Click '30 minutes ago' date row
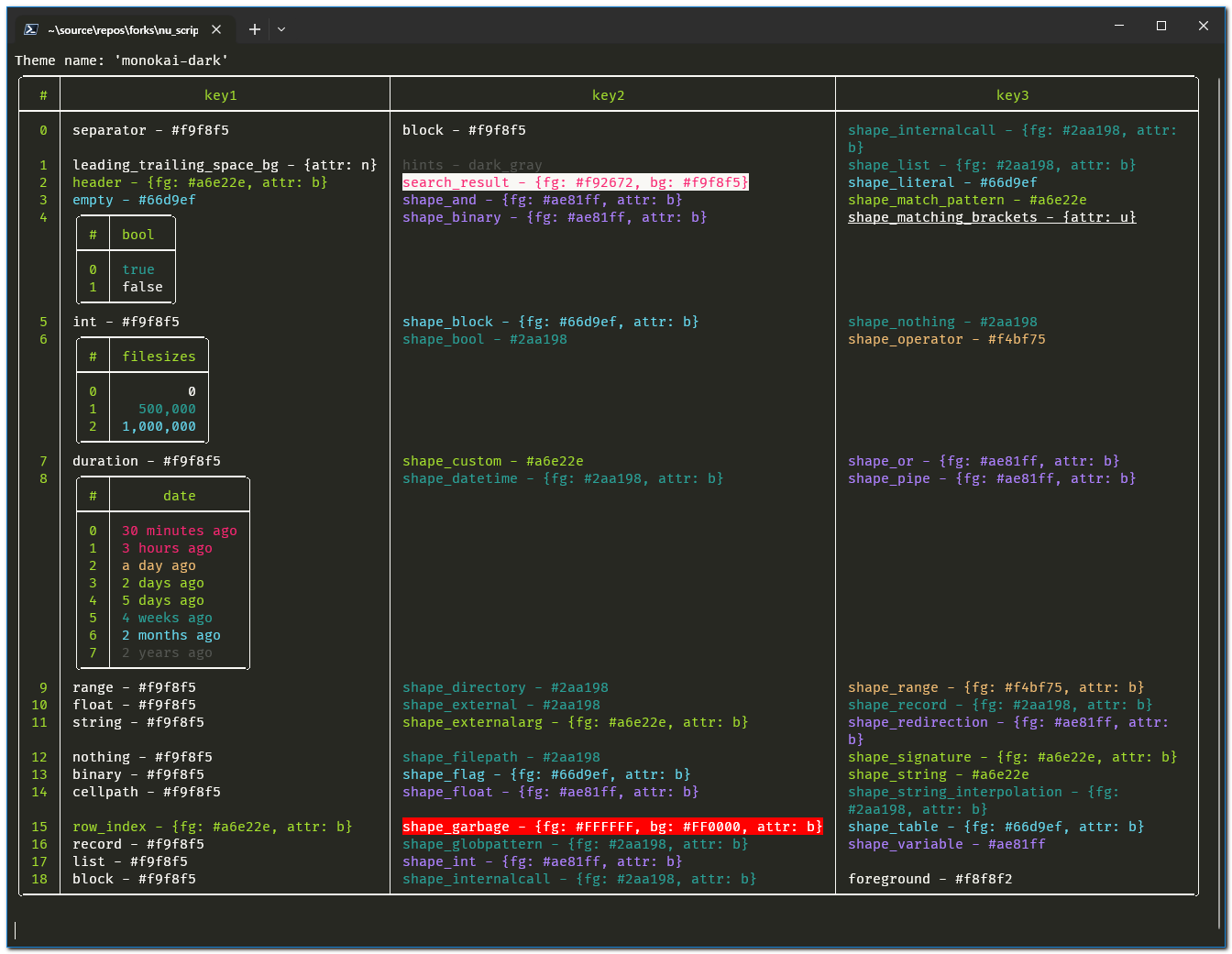Image resolution: width=1232 pixels, height=954 pixels. pos(180,531)
